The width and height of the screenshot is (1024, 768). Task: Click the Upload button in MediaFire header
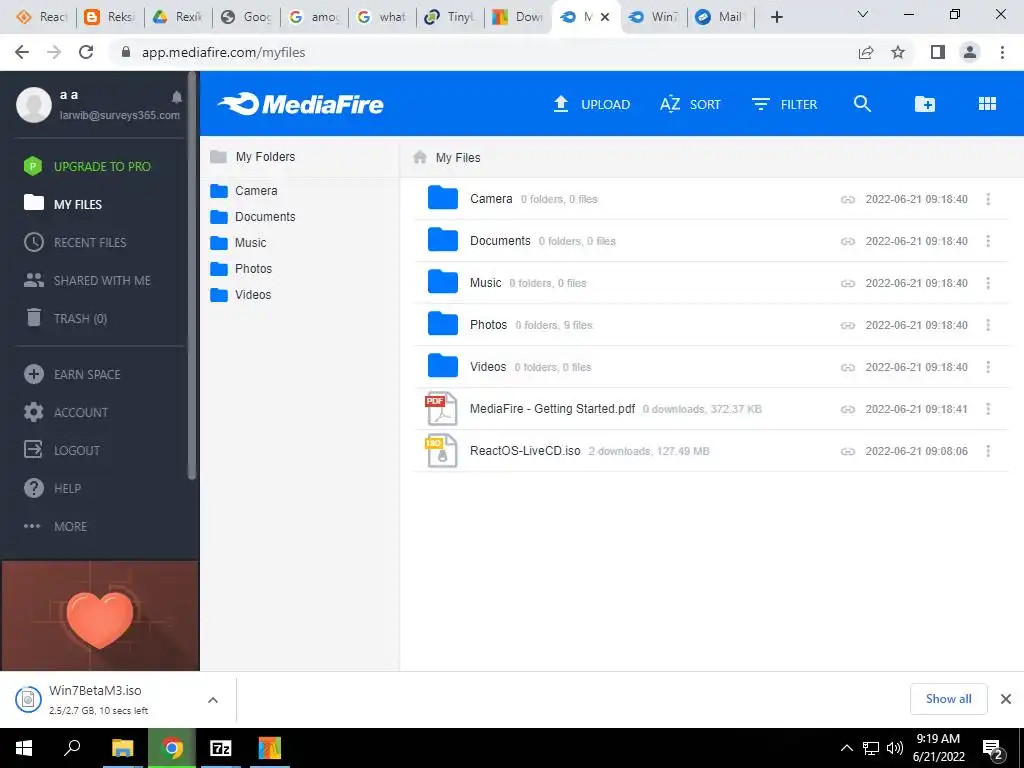click(592, 104)
